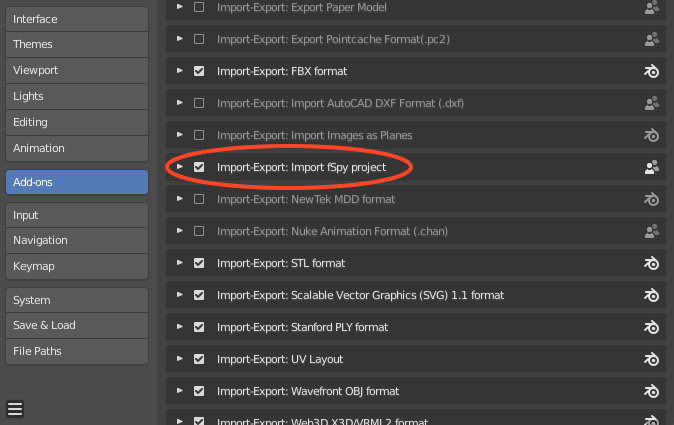Expand Import AutoCAD DXF add-on details
The image size is (674, 425).
(x=180, y=103)
